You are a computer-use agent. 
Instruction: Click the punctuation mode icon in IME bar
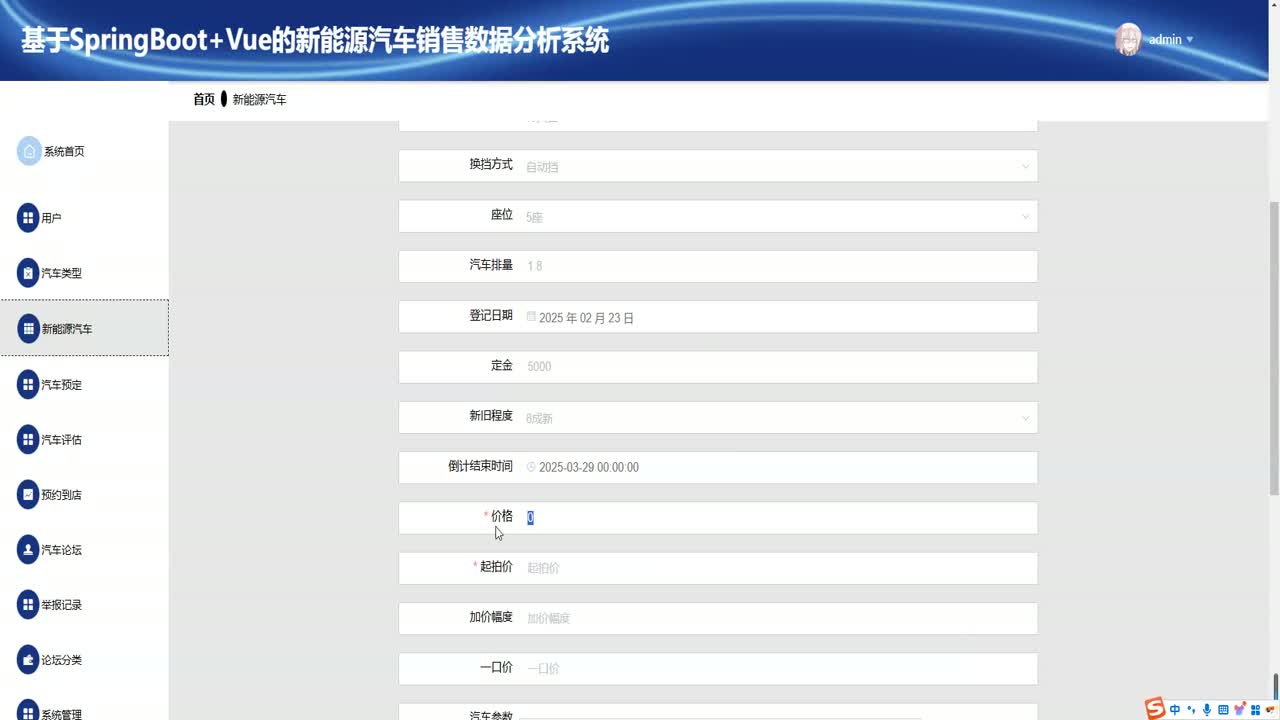click(x=1191, y=710)
